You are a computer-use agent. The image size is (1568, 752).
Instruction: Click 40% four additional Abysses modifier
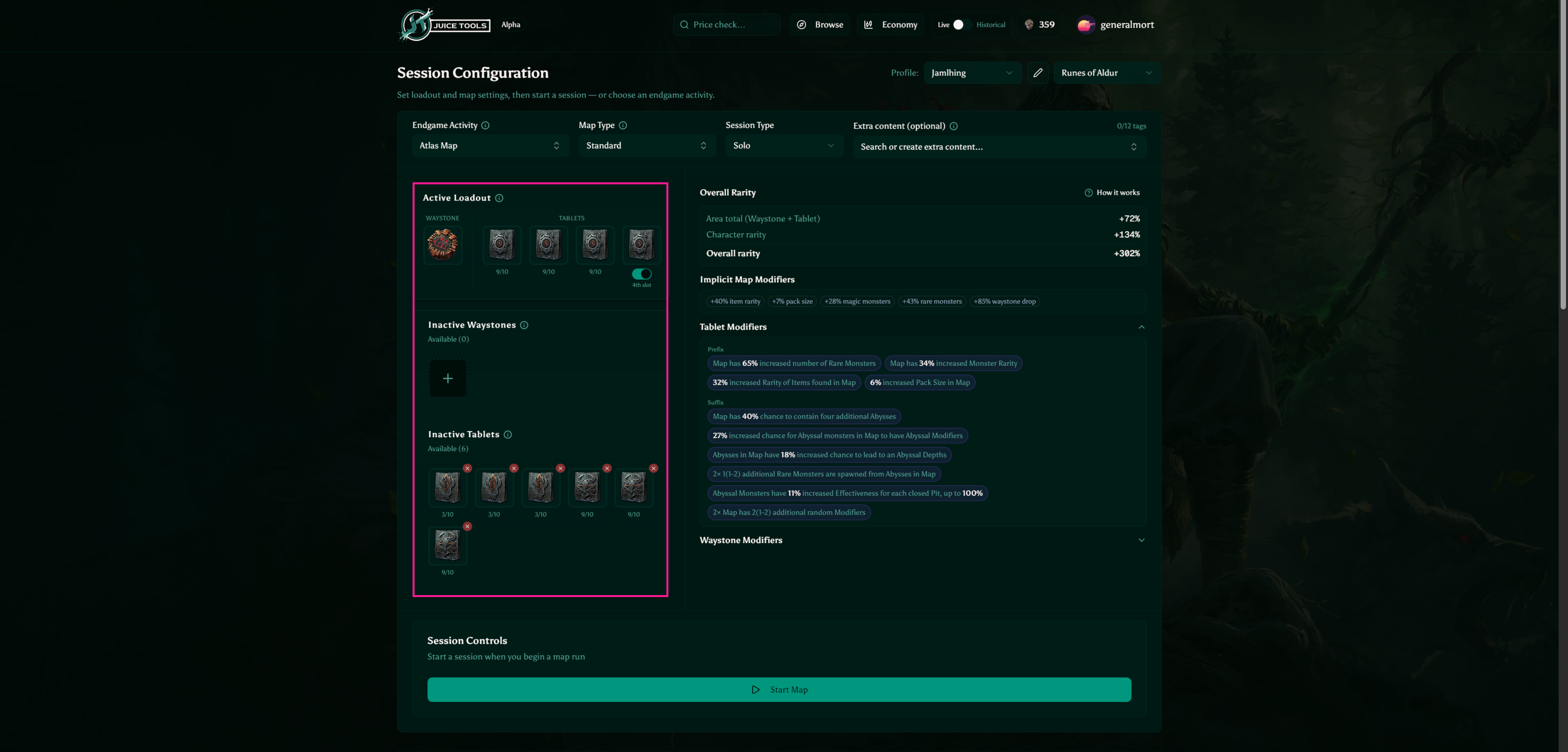click(x=804, y=417)
